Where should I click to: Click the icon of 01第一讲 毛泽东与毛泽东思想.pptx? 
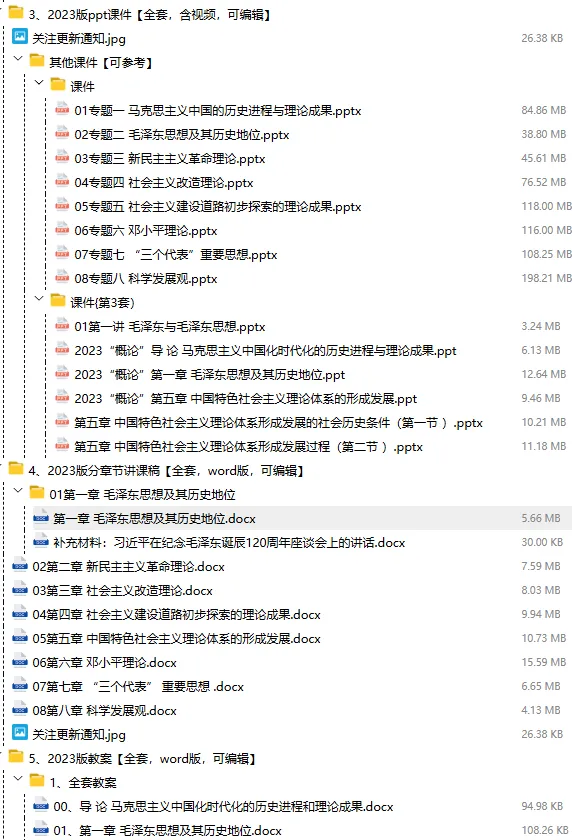tap(62, 325)
